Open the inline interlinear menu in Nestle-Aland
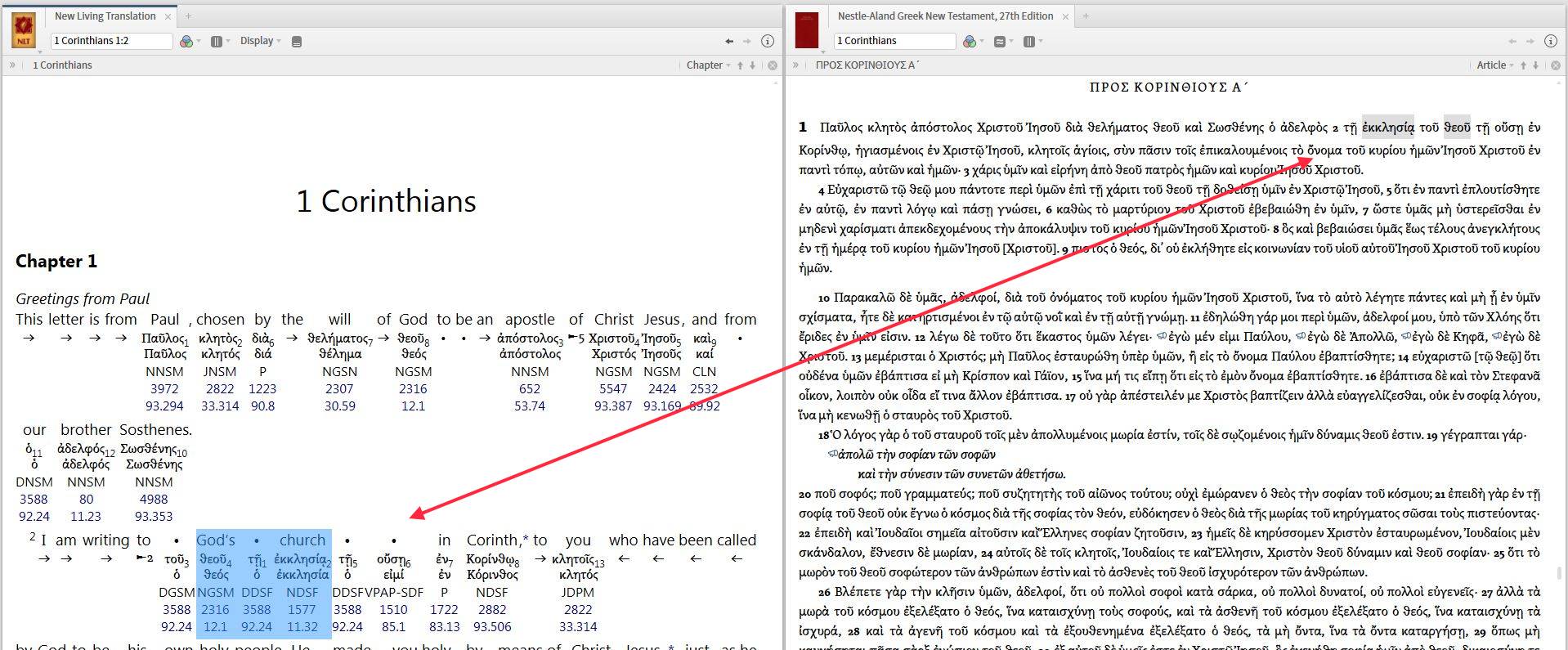1568x650 pixels. point(1002,41)
